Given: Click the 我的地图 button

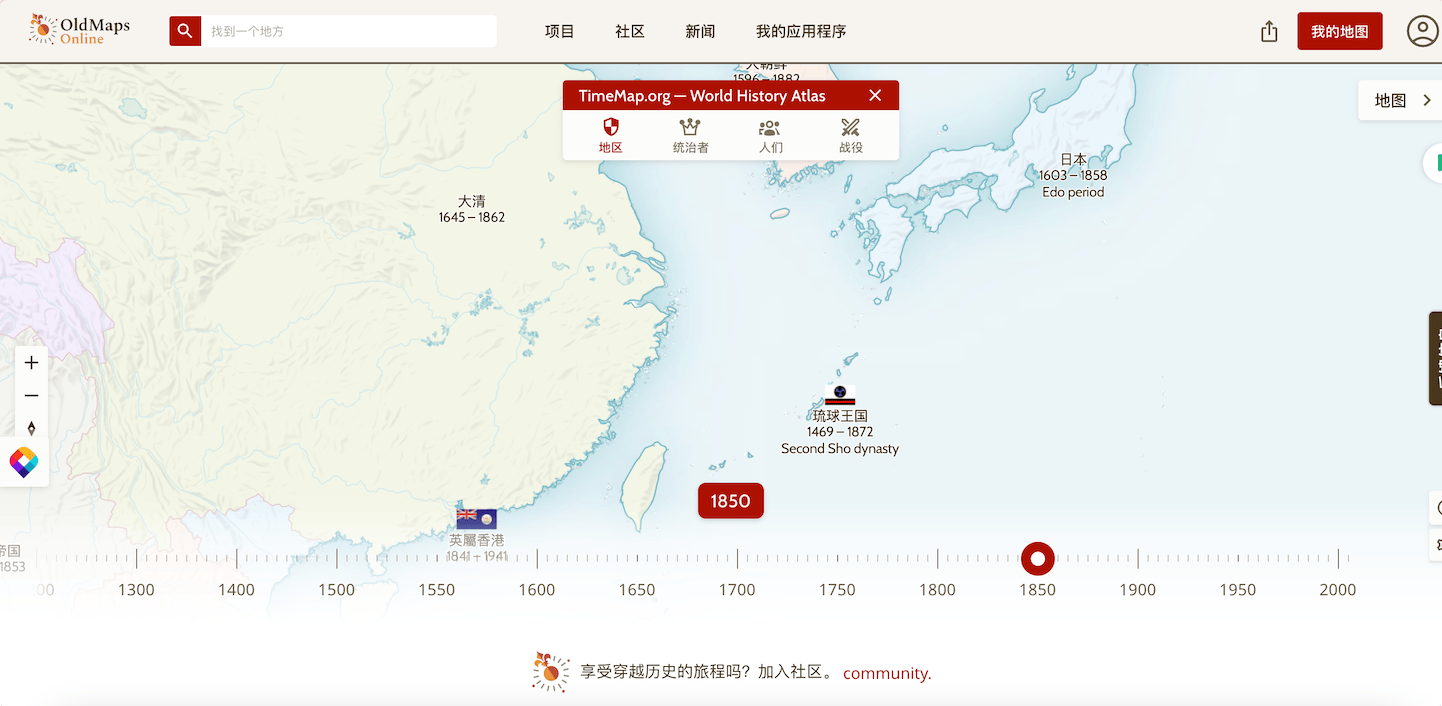Looking at the screenshot, I should 1339,31.
